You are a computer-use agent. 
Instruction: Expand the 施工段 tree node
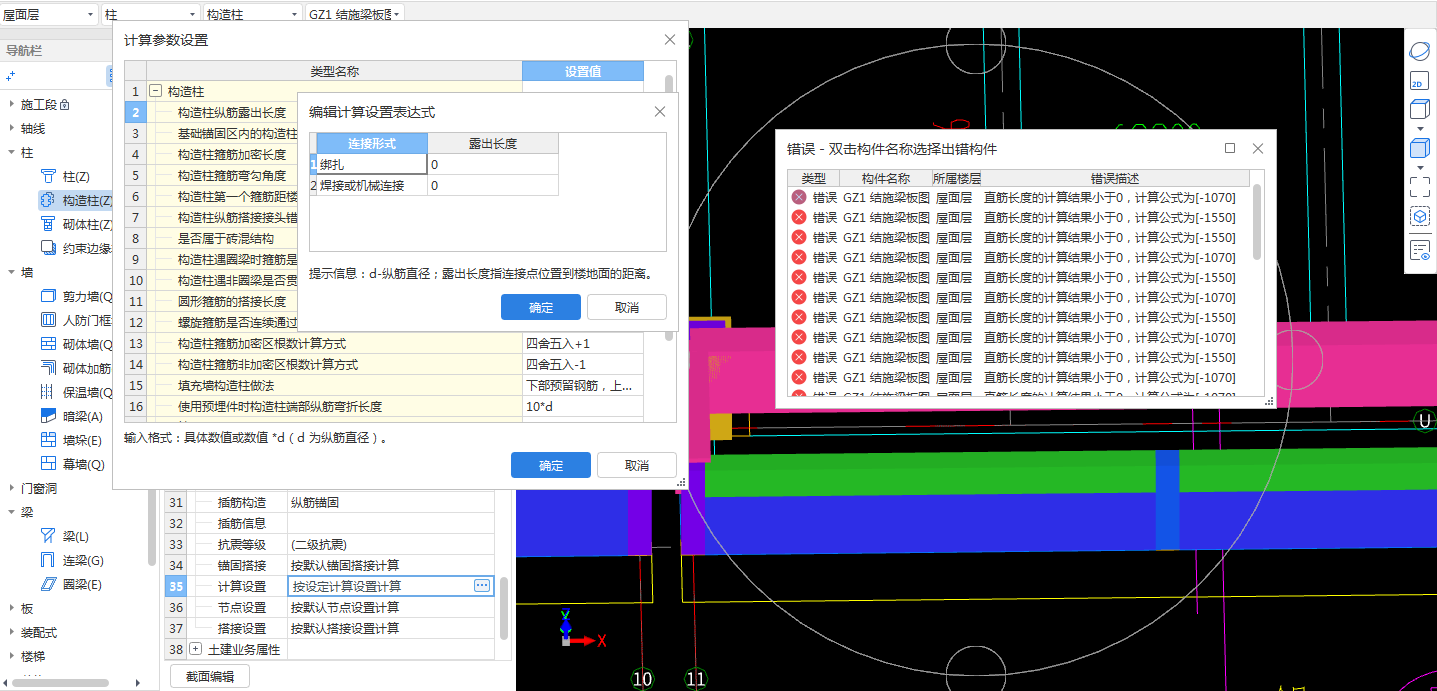tap(11, 104)
